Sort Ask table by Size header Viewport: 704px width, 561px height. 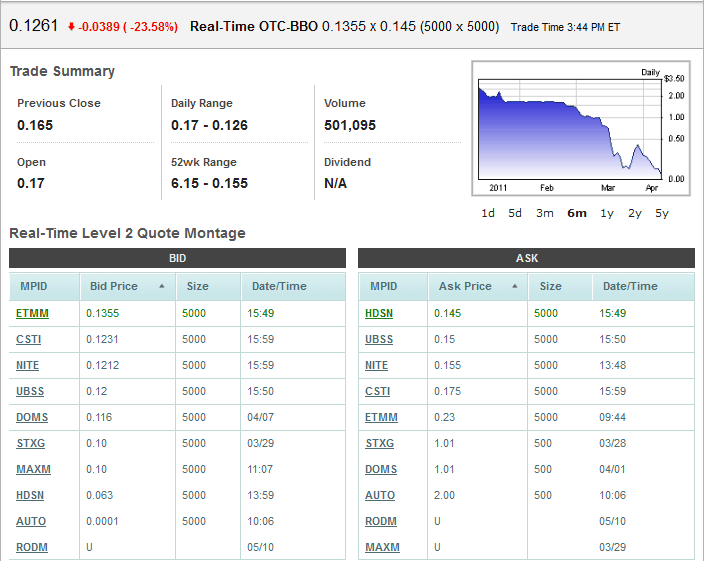tap(550, 286)
